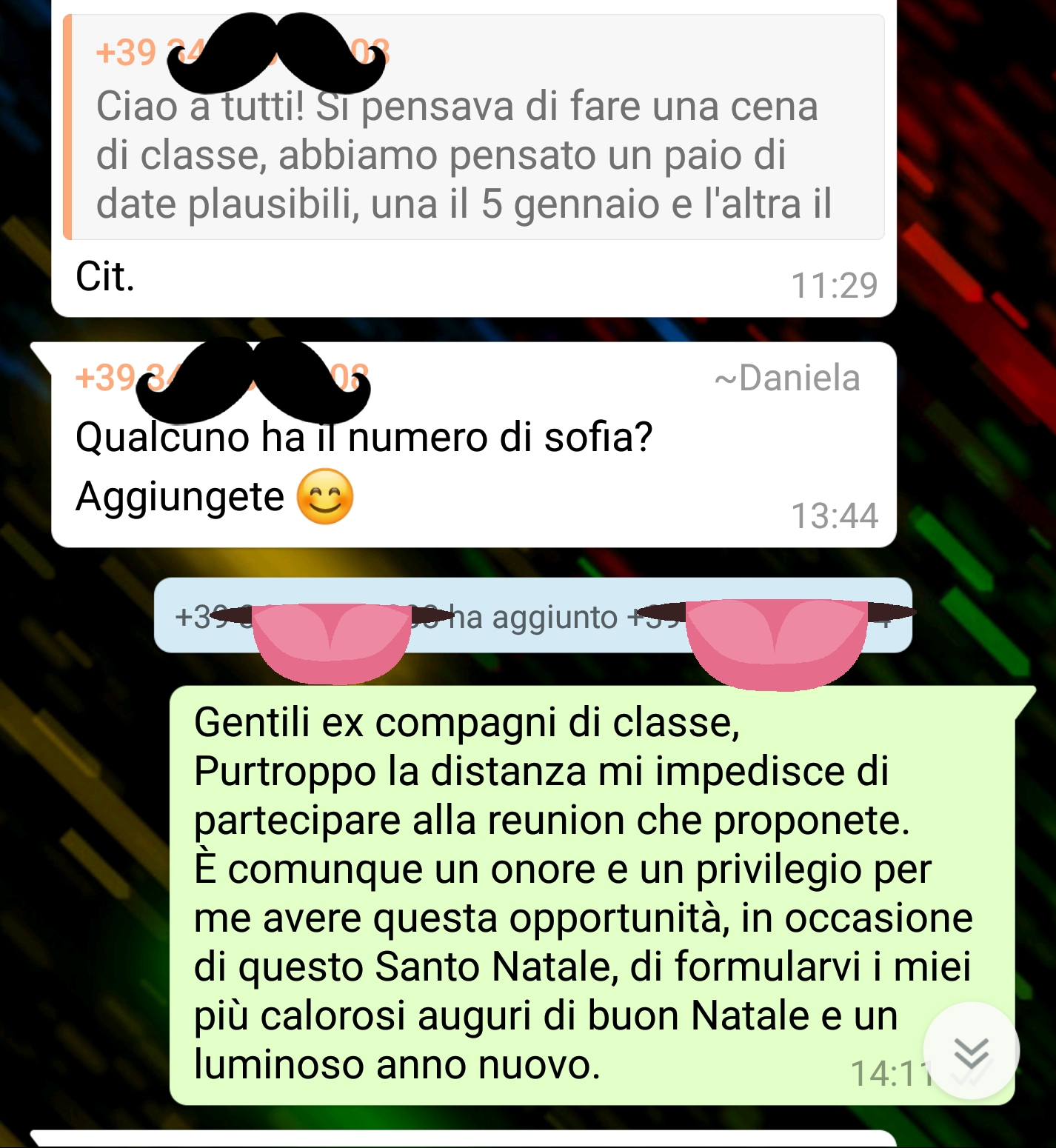Click the 14:11 timestamp on green message

tap(892, 1073)
